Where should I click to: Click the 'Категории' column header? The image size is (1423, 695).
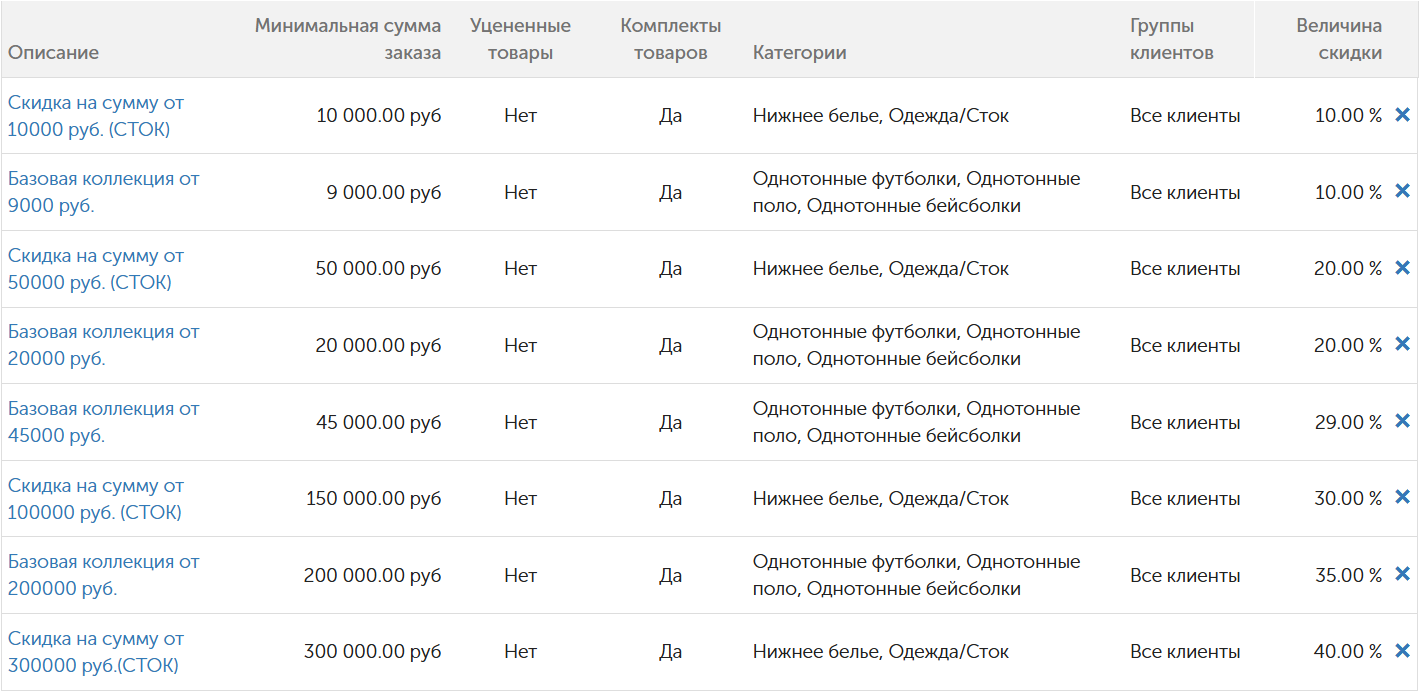pyautogui.click(x=799, y=53)
